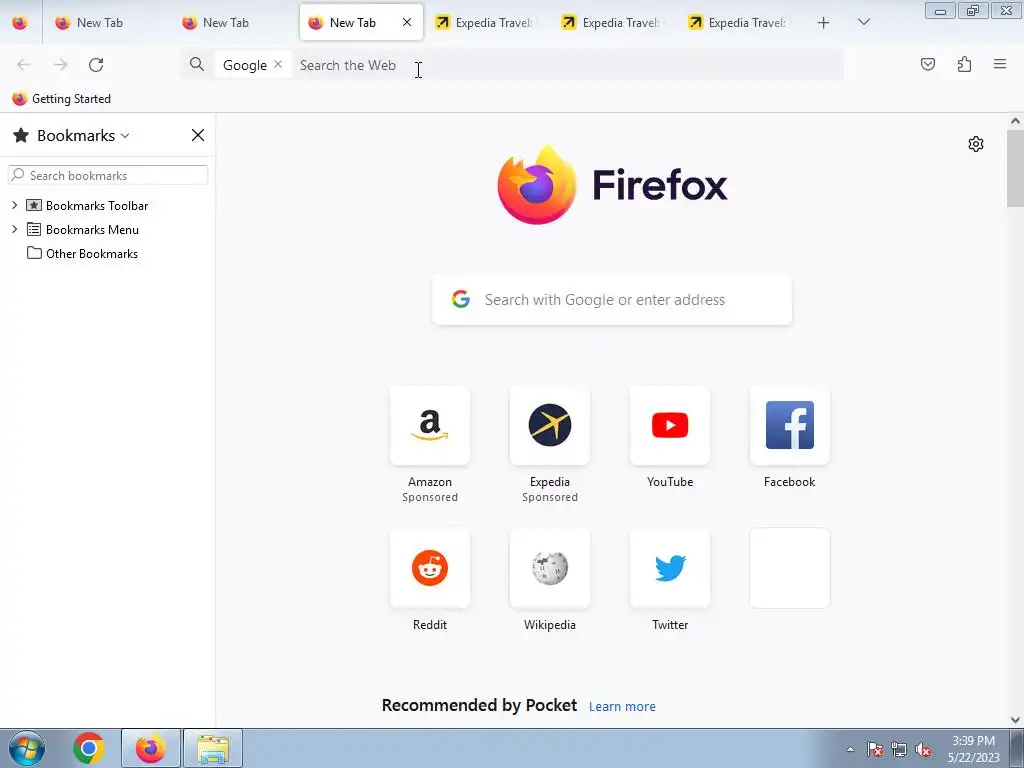Click the magnifier icon in the address bar
Image resolution: width=1024 pixels, height=768 pixels.
pos(197,64)
